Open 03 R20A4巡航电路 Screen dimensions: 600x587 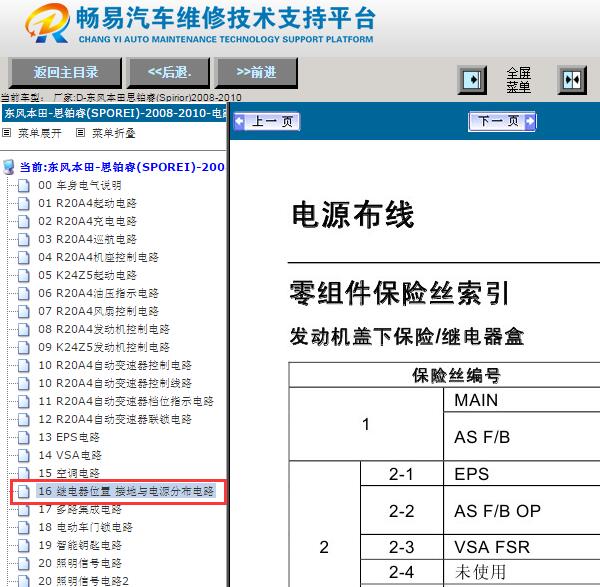(87, 240)
